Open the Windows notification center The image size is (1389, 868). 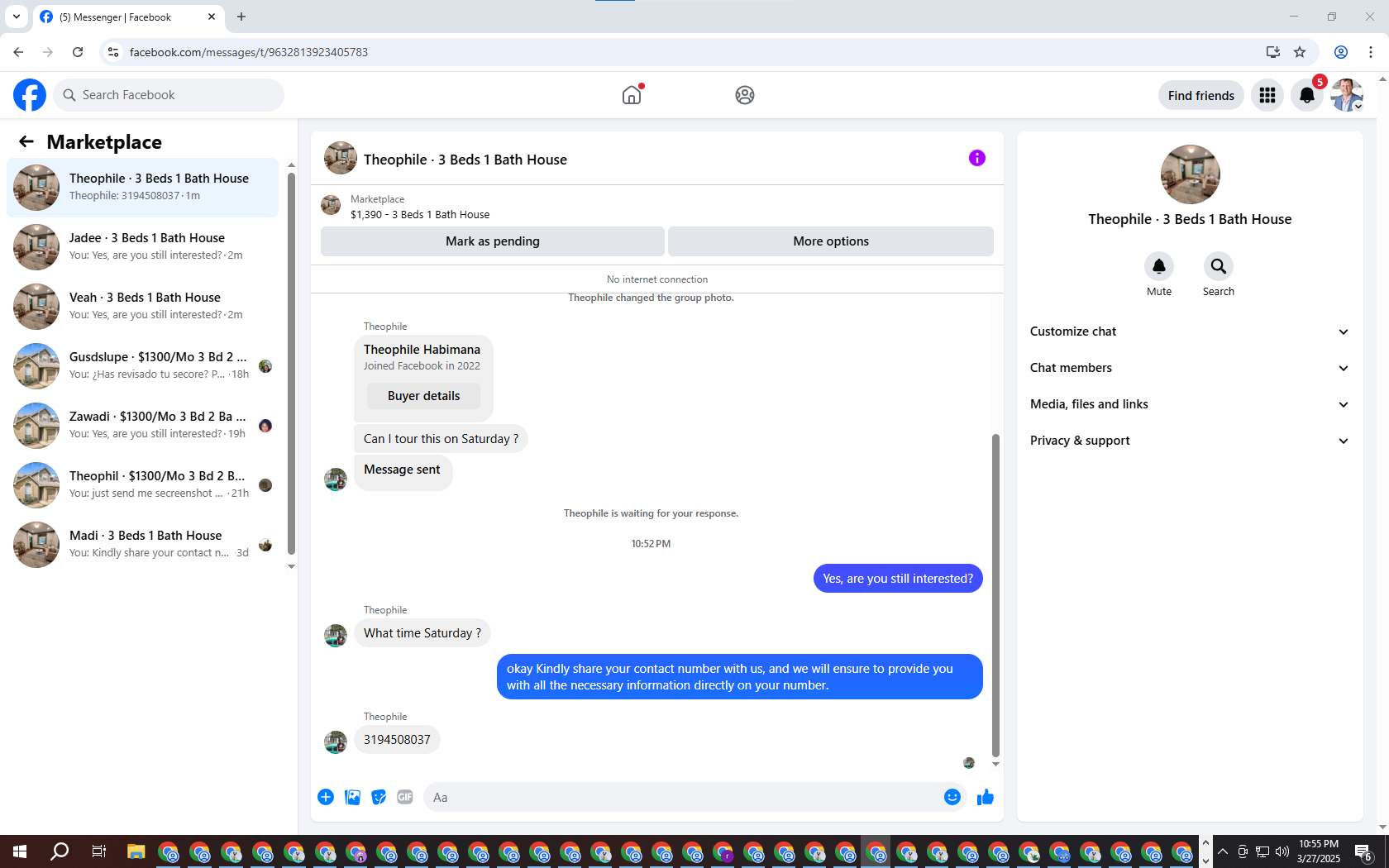1364,851
